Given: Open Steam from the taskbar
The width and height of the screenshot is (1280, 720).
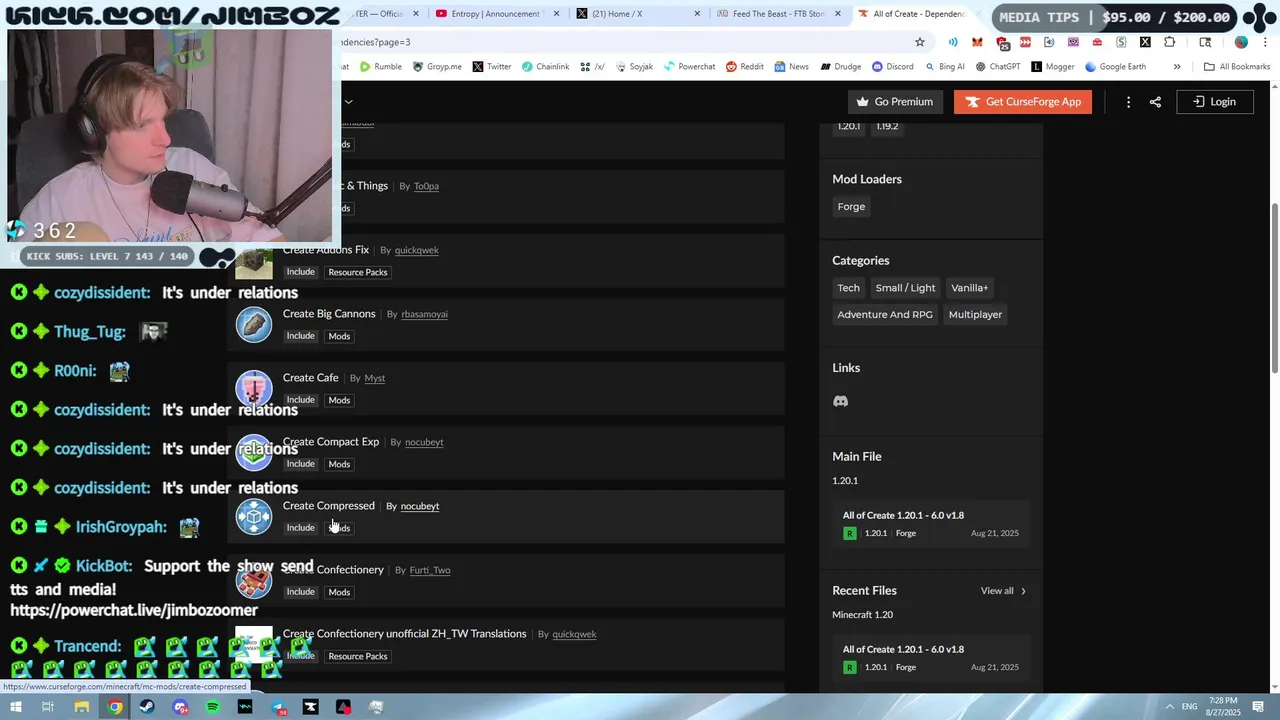Looking at the screenshot, I should (x=147, y=707).
